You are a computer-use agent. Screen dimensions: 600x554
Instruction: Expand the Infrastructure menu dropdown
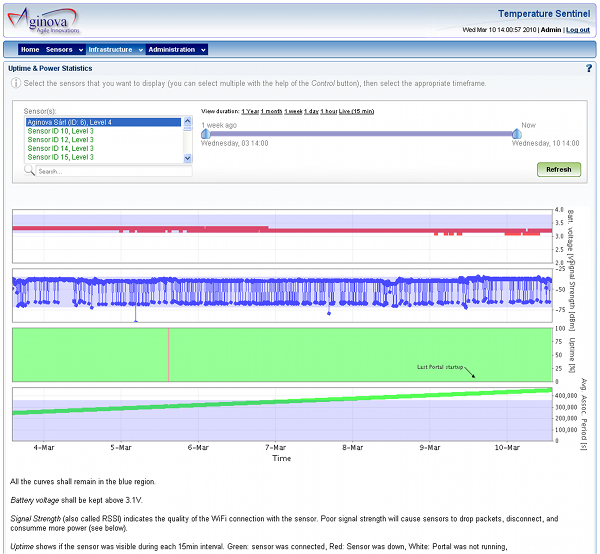[115, 49]
